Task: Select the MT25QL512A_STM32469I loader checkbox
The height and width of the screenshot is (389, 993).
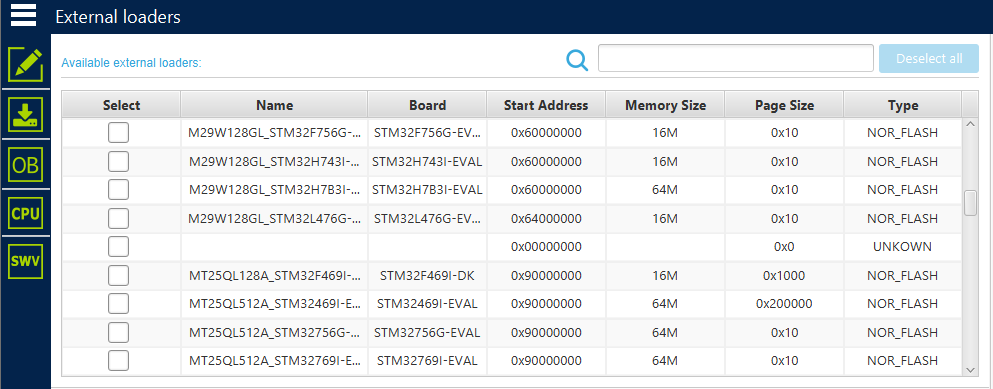Action: [118, 304]
